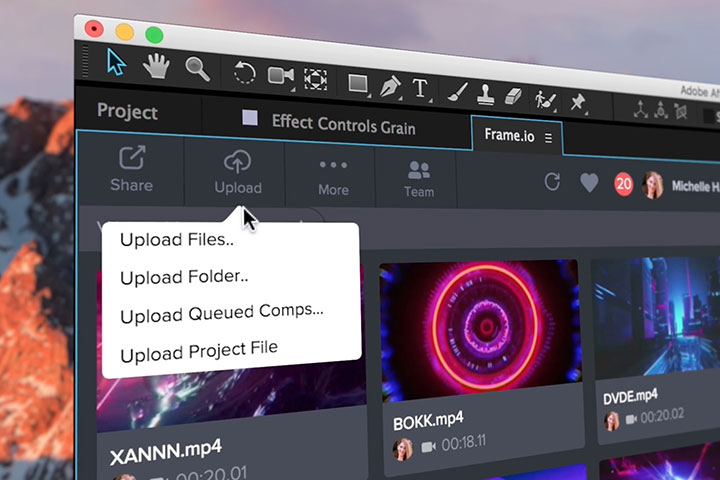Screen dimensions: 720x480
Task: Select the Rectangle shape tool
Action: pos(358,84)
